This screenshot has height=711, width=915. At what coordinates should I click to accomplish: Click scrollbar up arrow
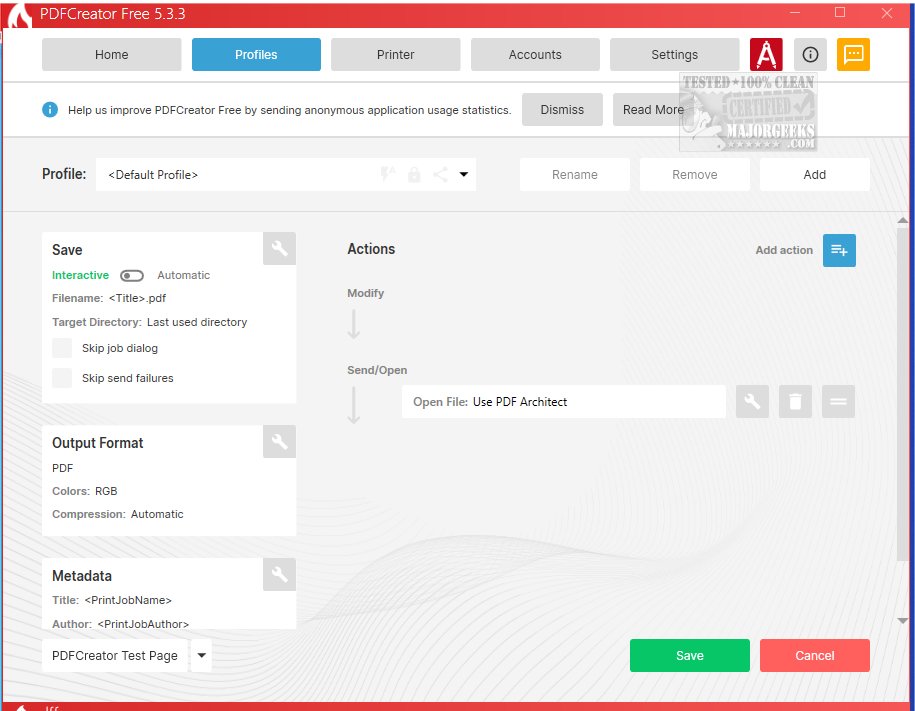902,221
